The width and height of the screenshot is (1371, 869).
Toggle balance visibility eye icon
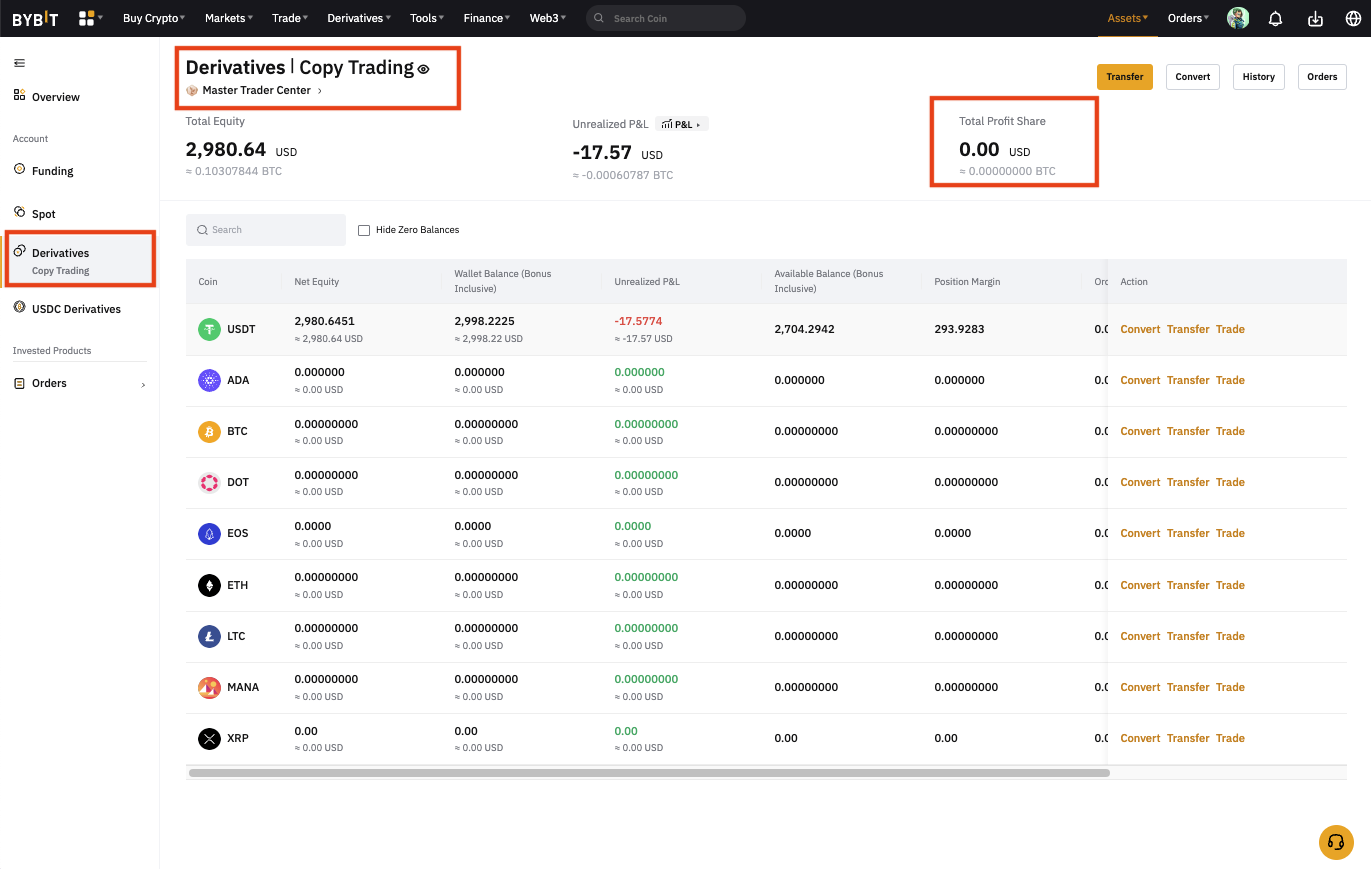423,69
